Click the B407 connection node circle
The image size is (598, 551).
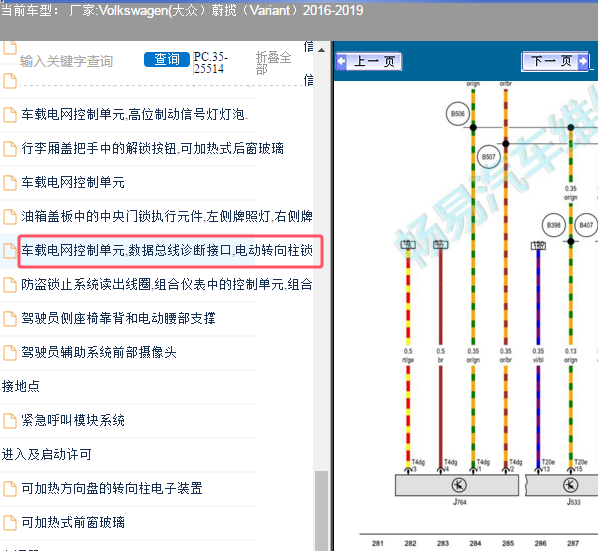tap(586, 225)
